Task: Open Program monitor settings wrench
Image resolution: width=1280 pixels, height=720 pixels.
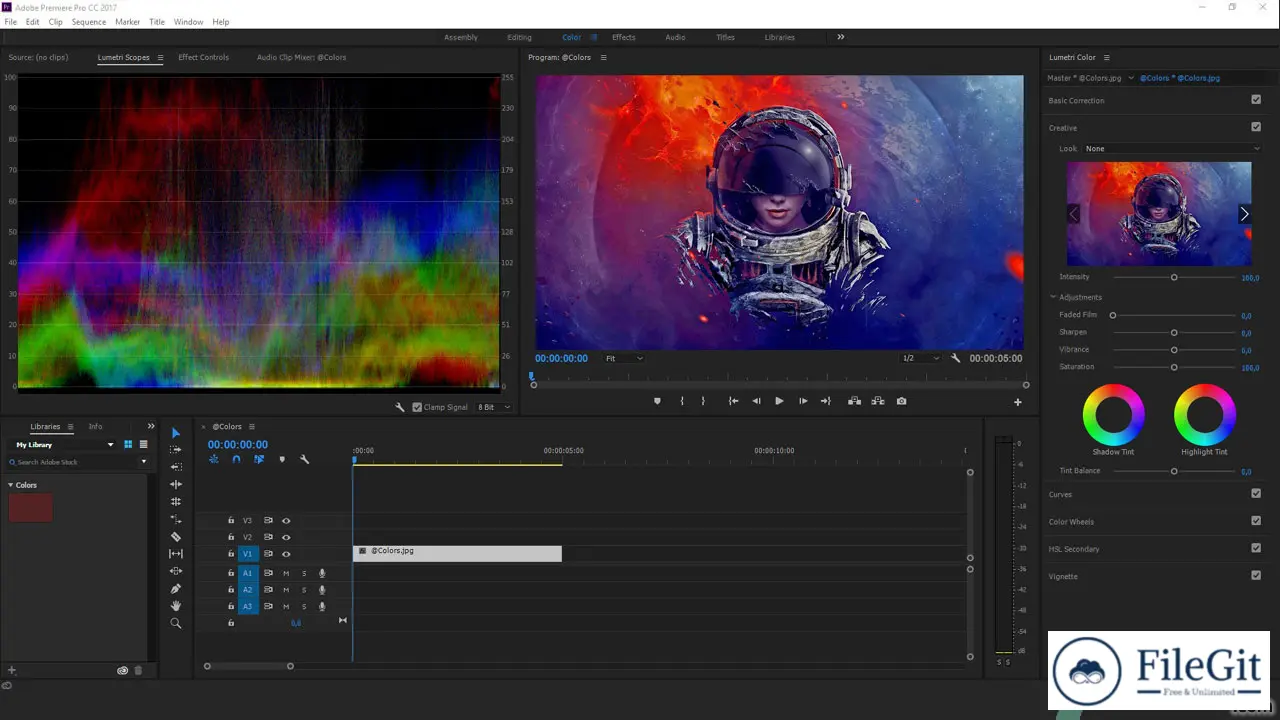Action: (x=955, y=358)
